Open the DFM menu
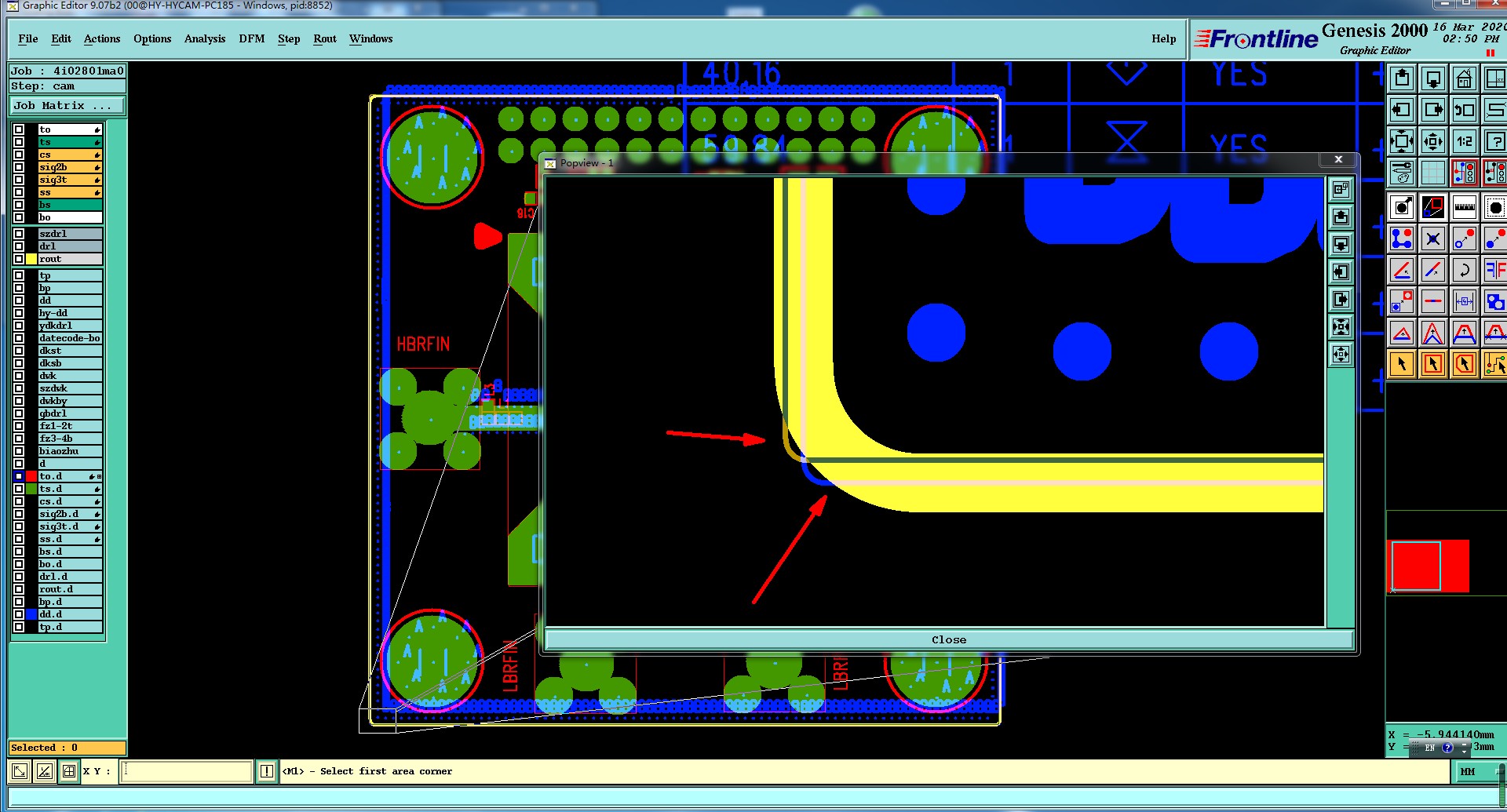 click(x=252, y=38)
